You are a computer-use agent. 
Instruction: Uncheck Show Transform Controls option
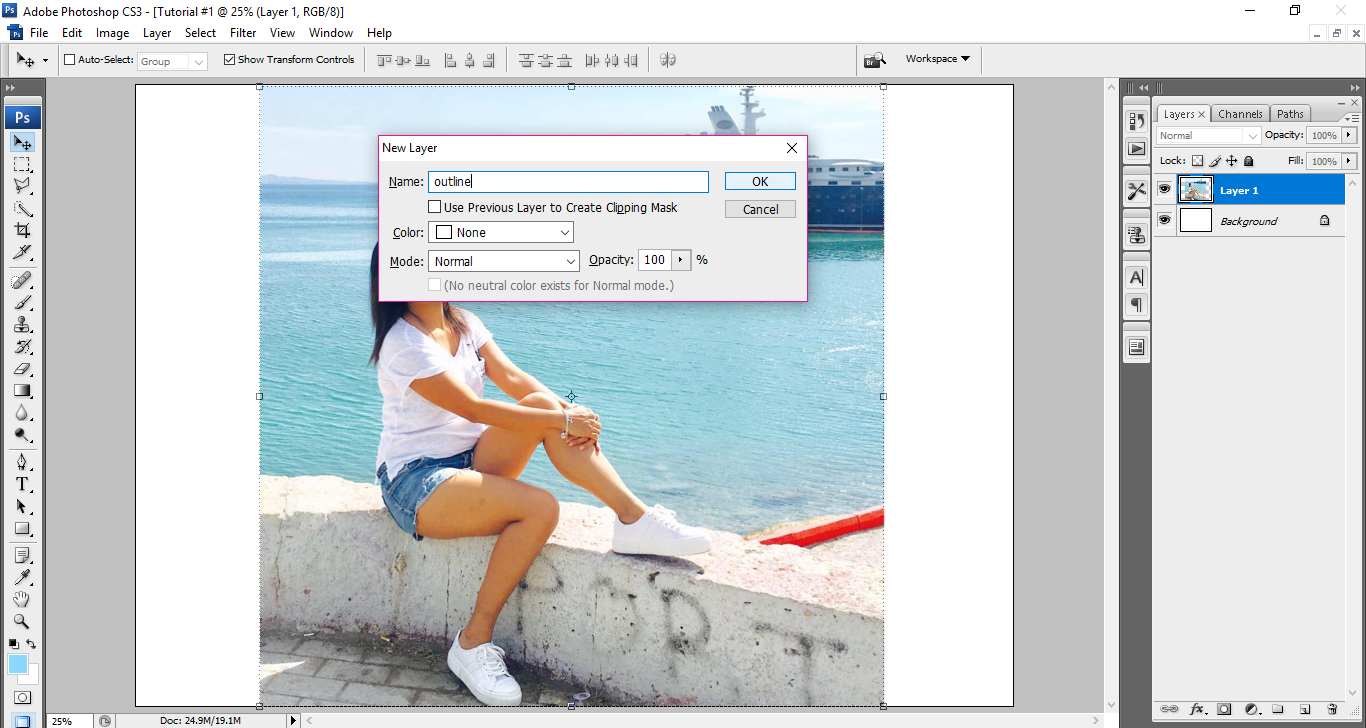[230, 60]
